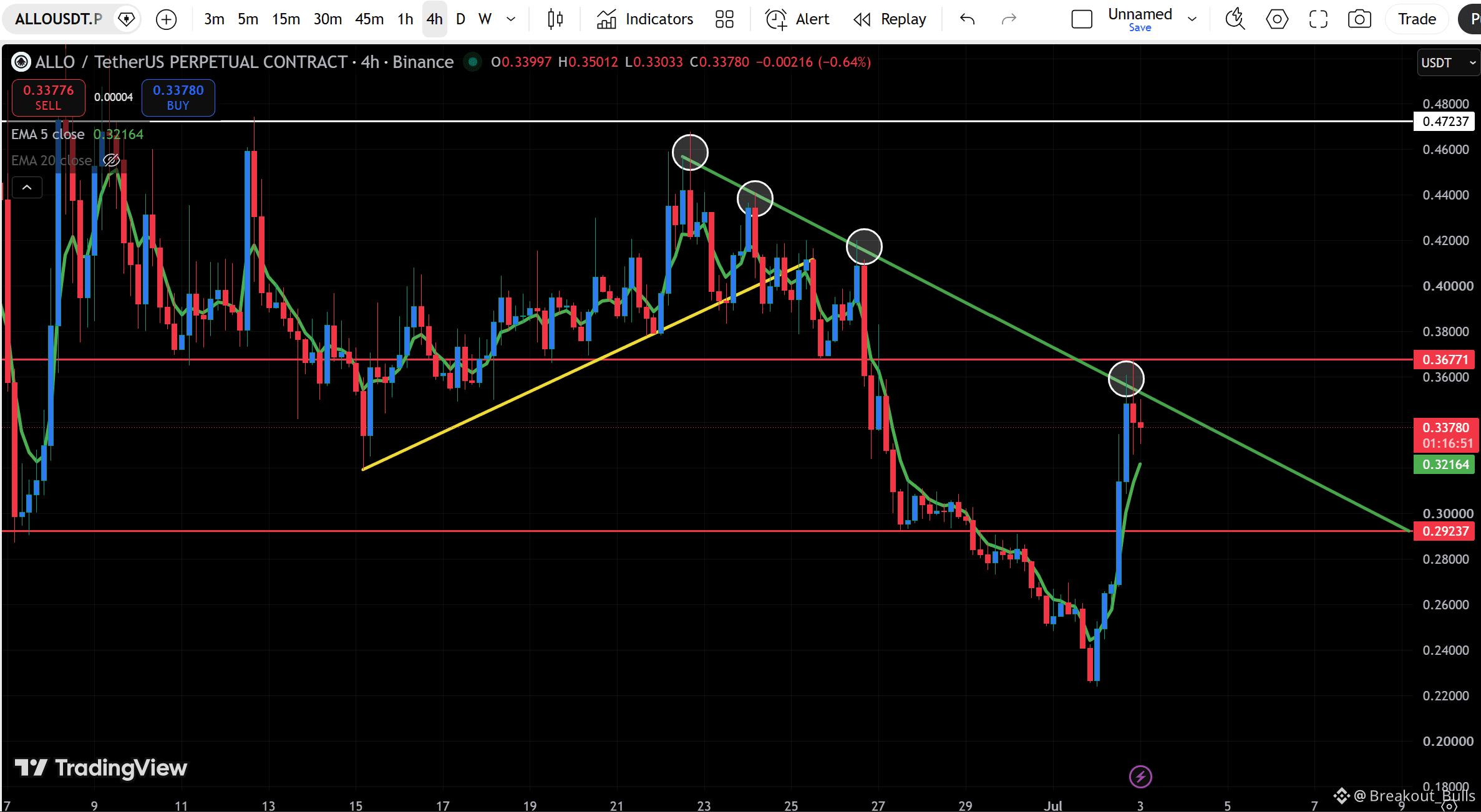Save the layout via Save link
Viewport: 1481px width, 812px height.
(x=1140, y=28)
